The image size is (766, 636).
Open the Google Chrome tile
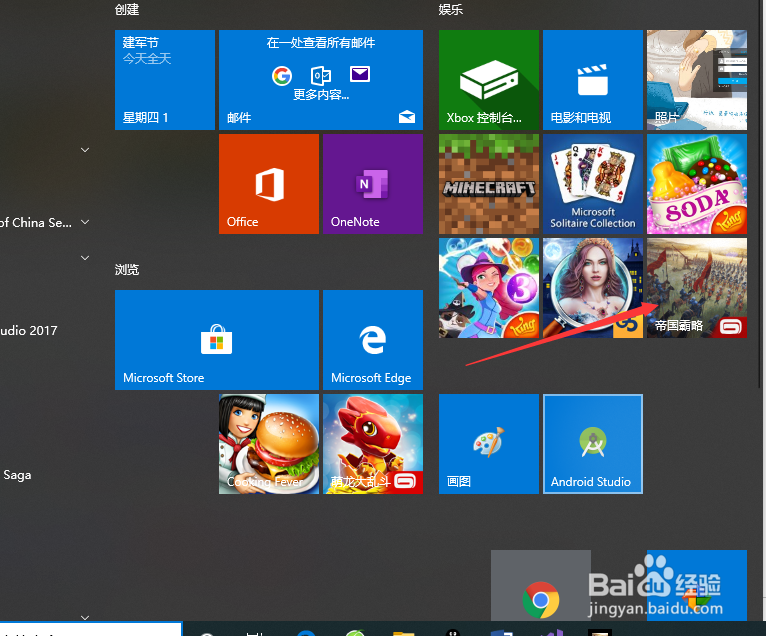point(540,585)
